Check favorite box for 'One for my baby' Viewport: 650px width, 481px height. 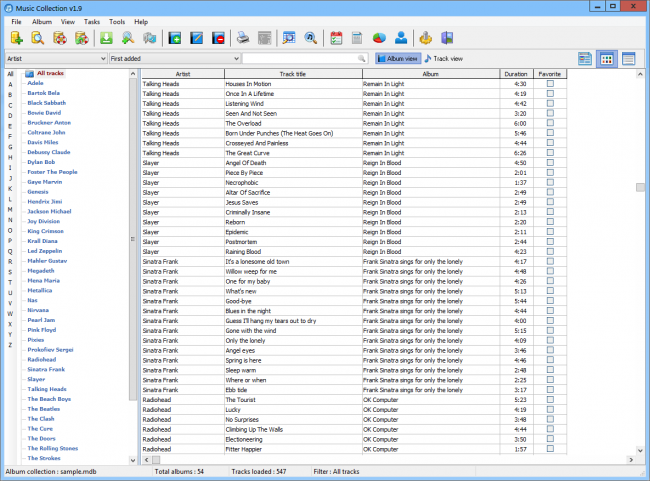point(550,281)
